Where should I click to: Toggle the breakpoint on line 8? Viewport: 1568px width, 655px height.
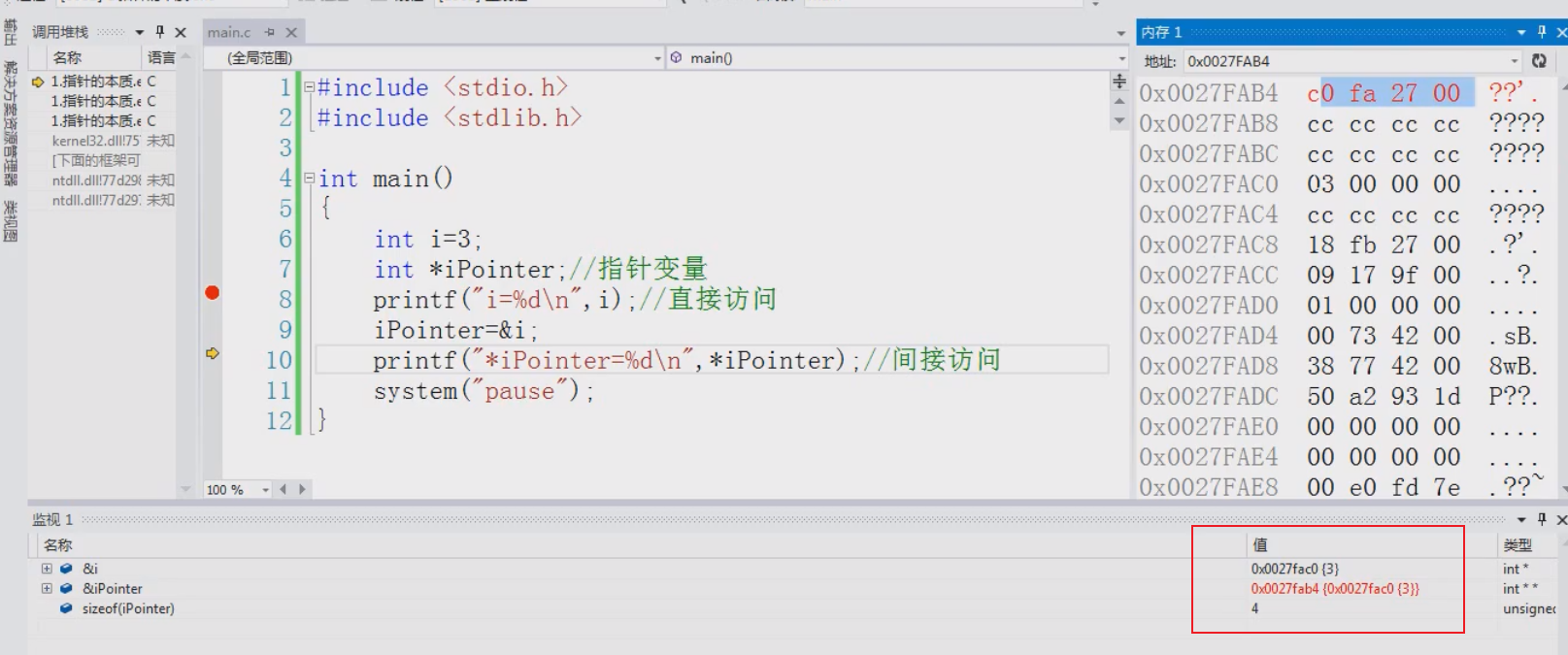(x=213, y=292)
